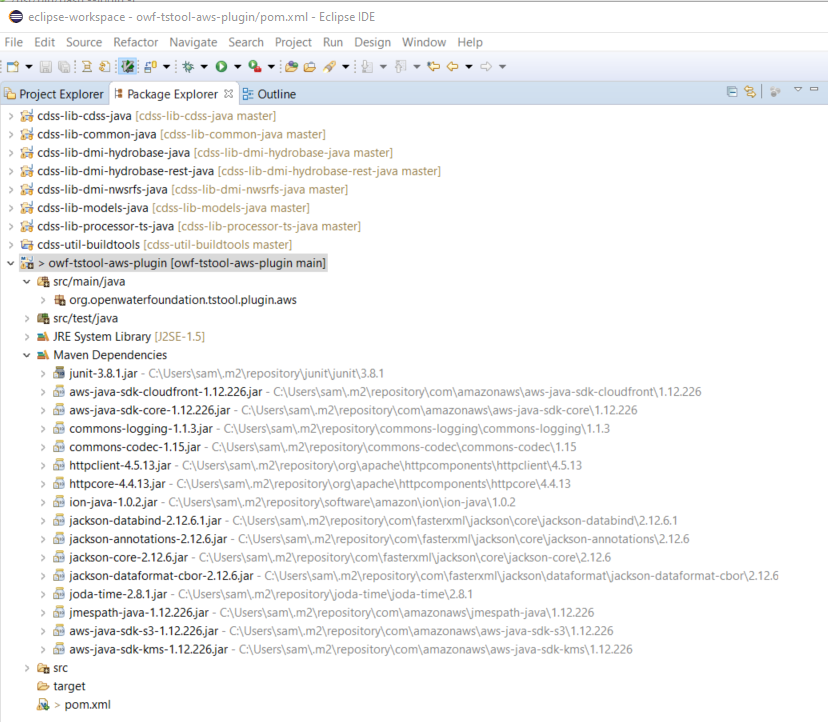
Task: Switch to the Project Explorer tab
Action: point(54,94)
